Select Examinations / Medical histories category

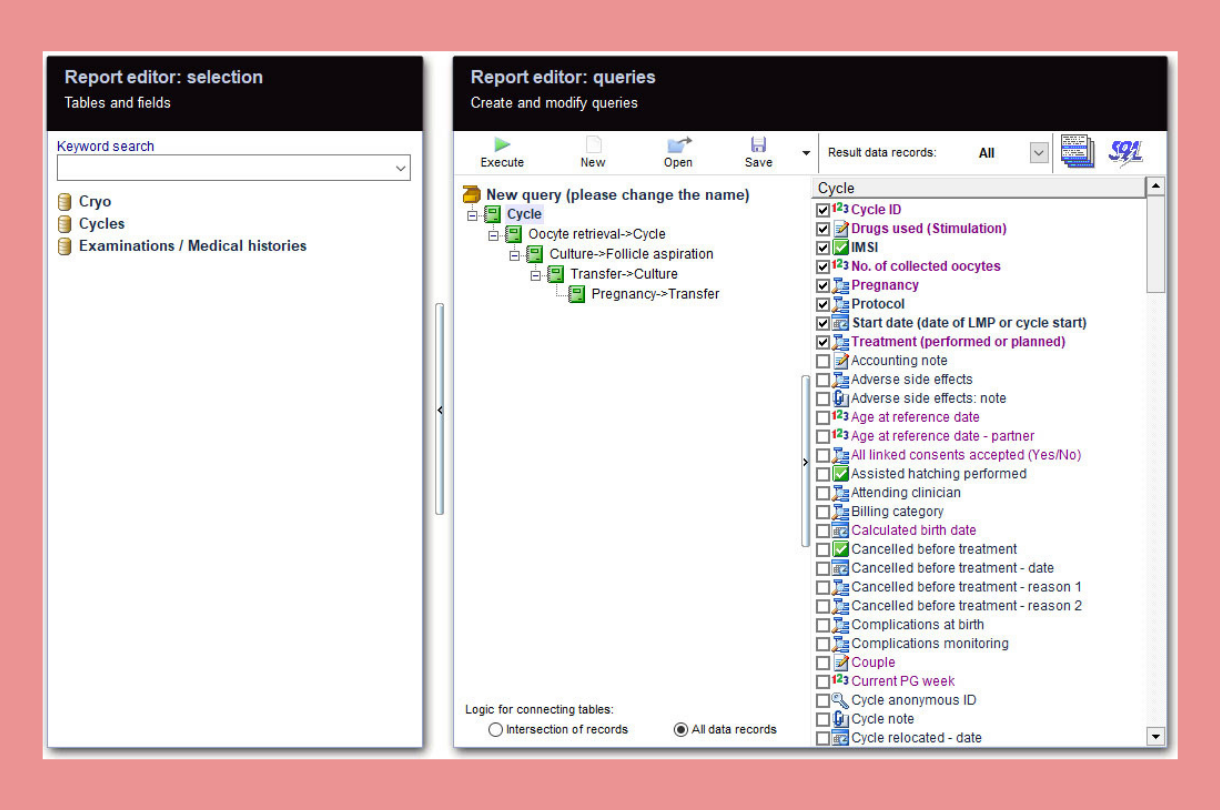193,246
